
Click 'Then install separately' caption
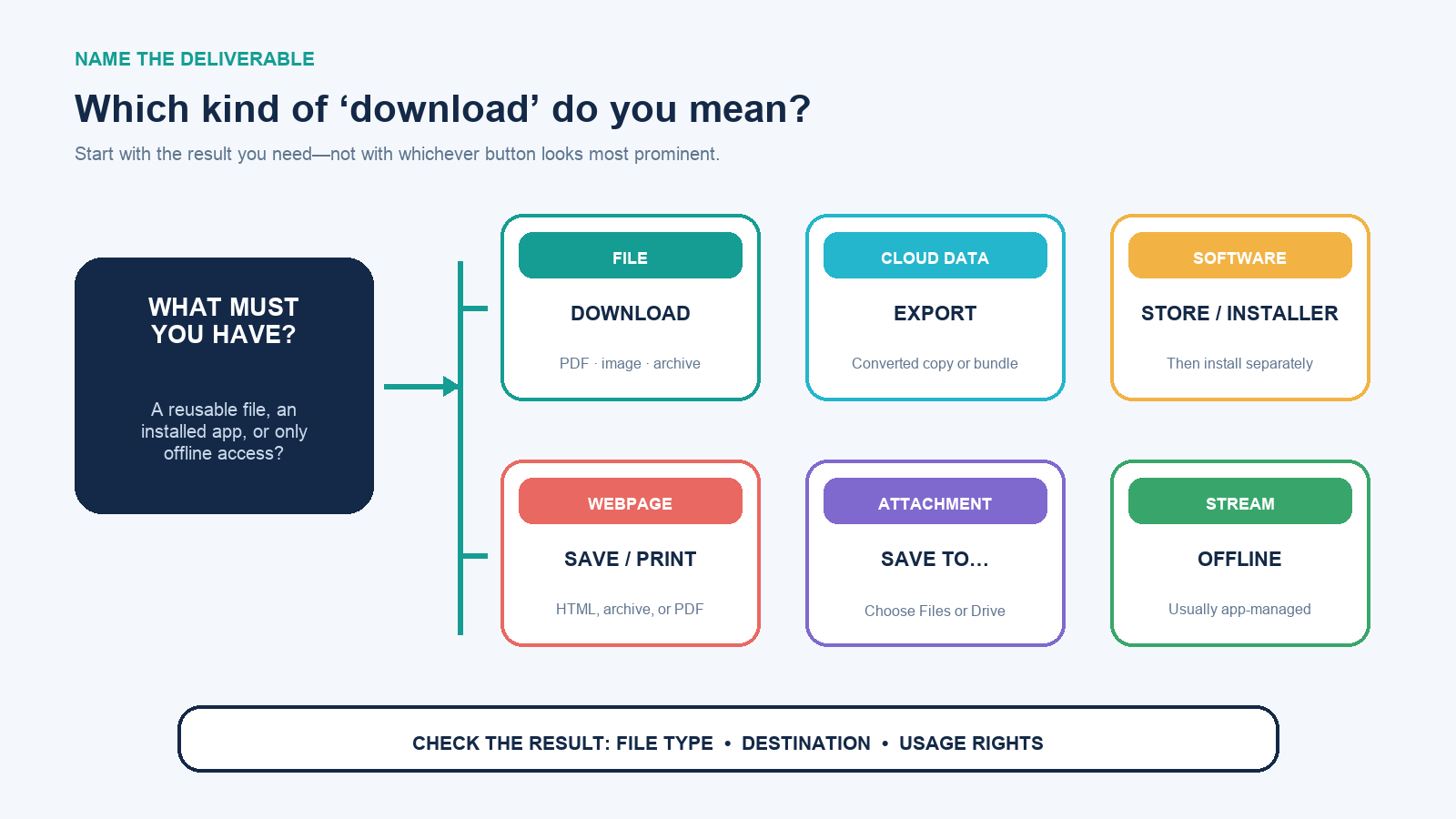tap(1239, 363)
